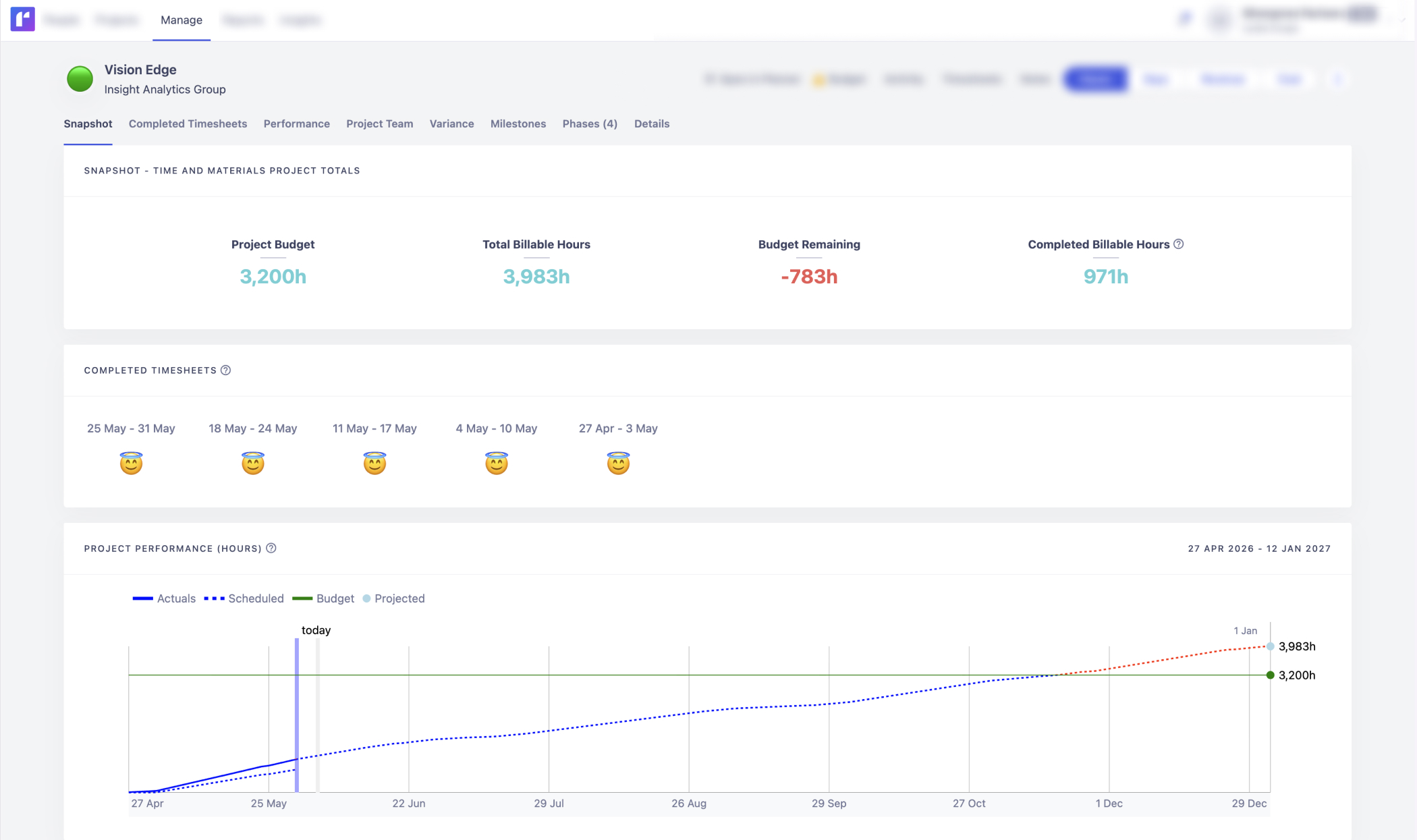Click the Project Budget value 3,200h
The width and height of the screenshot is (1417, 840).
(273, 277)
